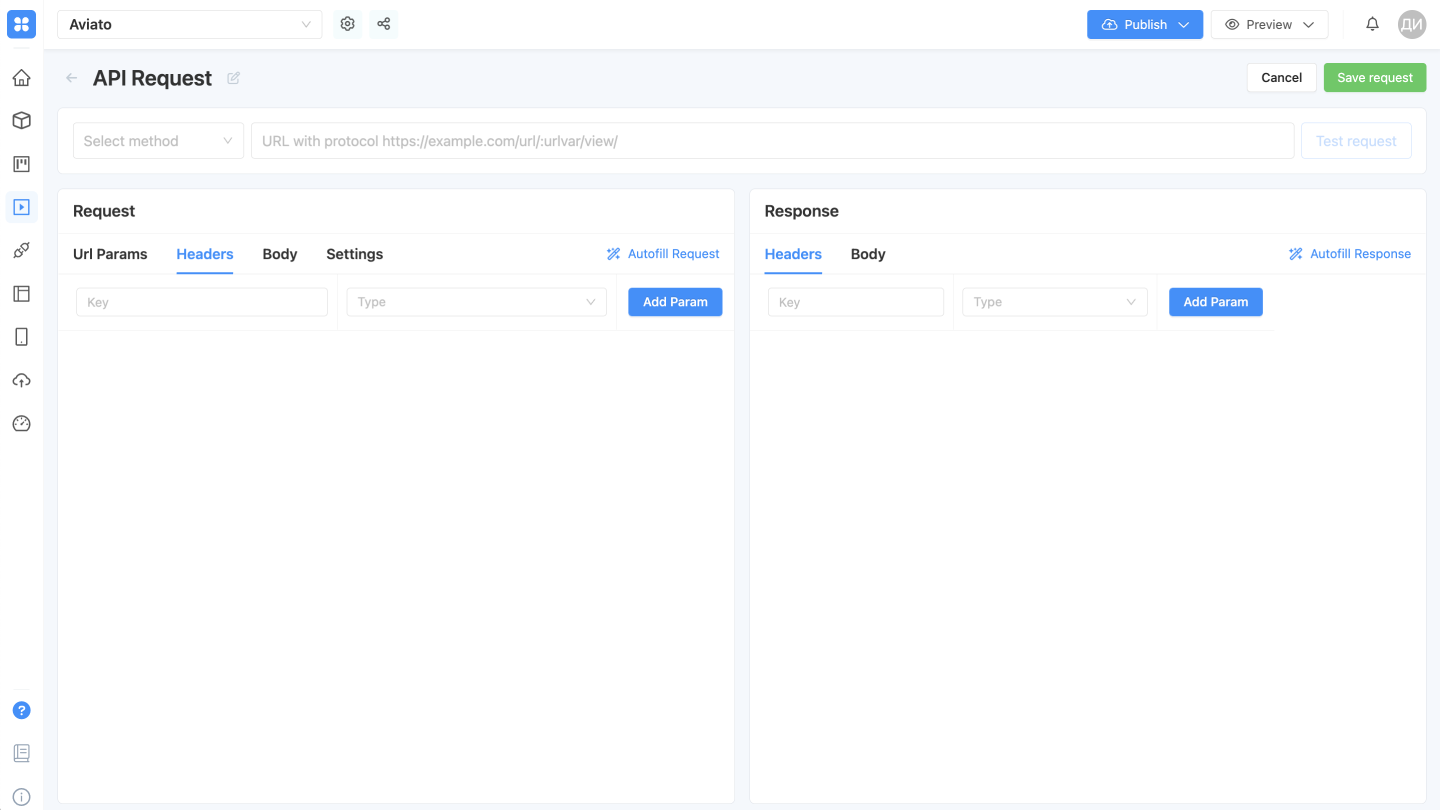Image resolution: width=1440 pixels, height=810 pixels.
Task: Click the Autofill Response link
Action: 1350,253
